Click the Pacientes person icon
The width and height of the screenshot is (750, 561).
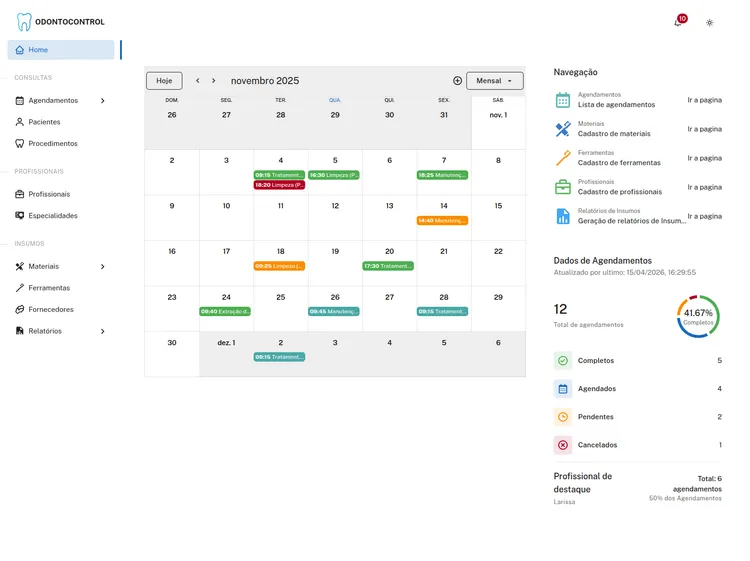tap(20, 122)
